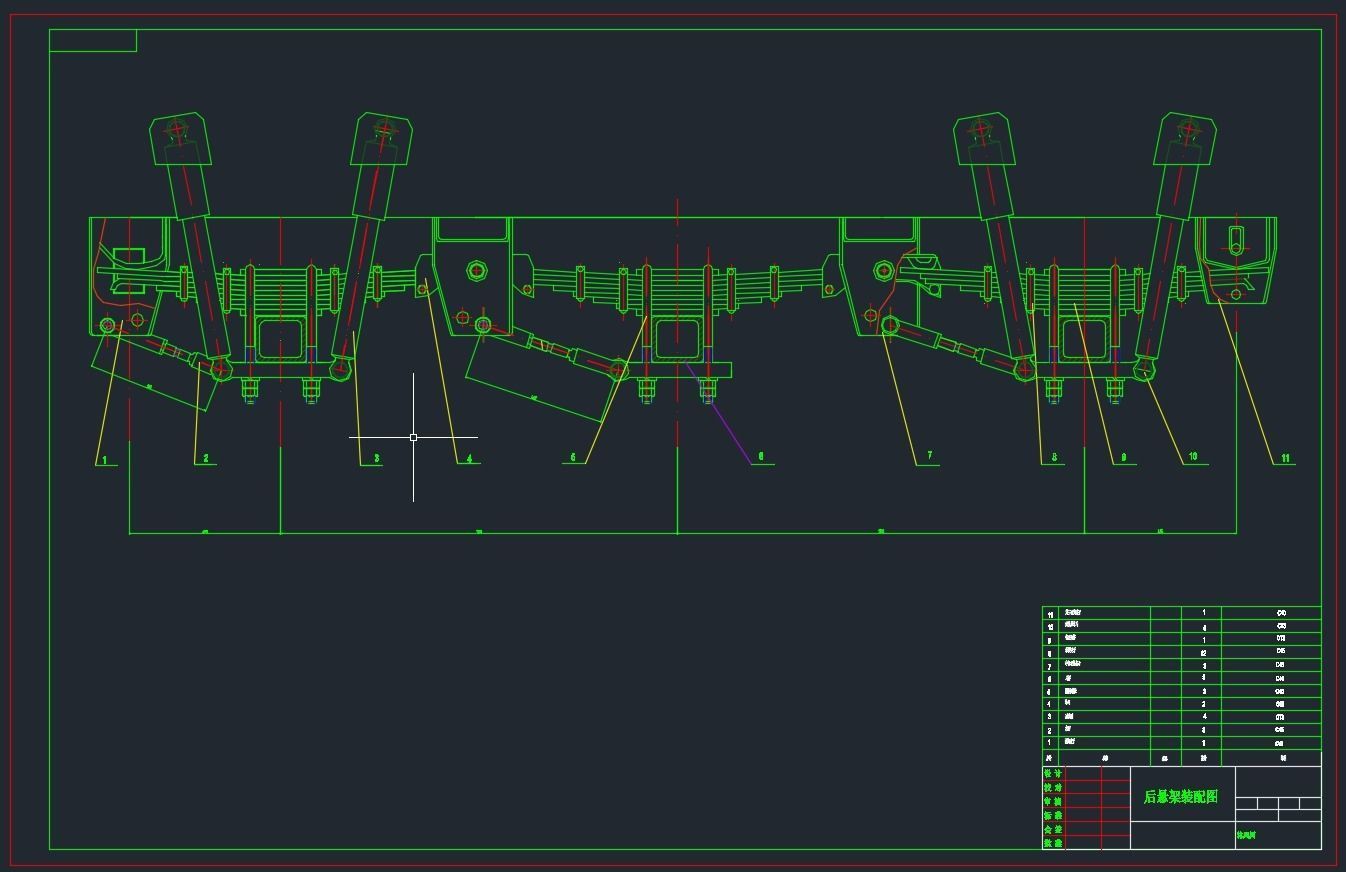Select callout 11 at the far right
The height and width of the screenshot is (872, 1346).
click(1286, 460)
